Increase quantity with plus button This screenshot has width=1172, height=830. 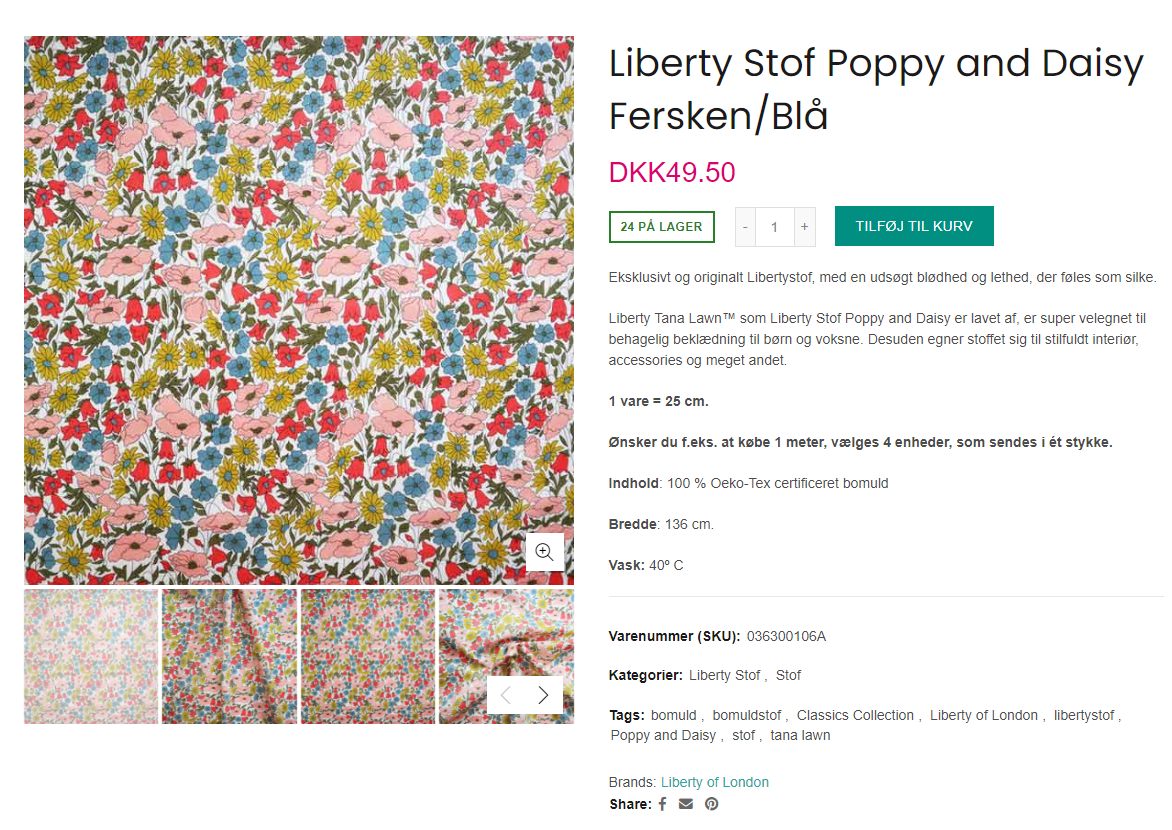(x=805, y=227)
